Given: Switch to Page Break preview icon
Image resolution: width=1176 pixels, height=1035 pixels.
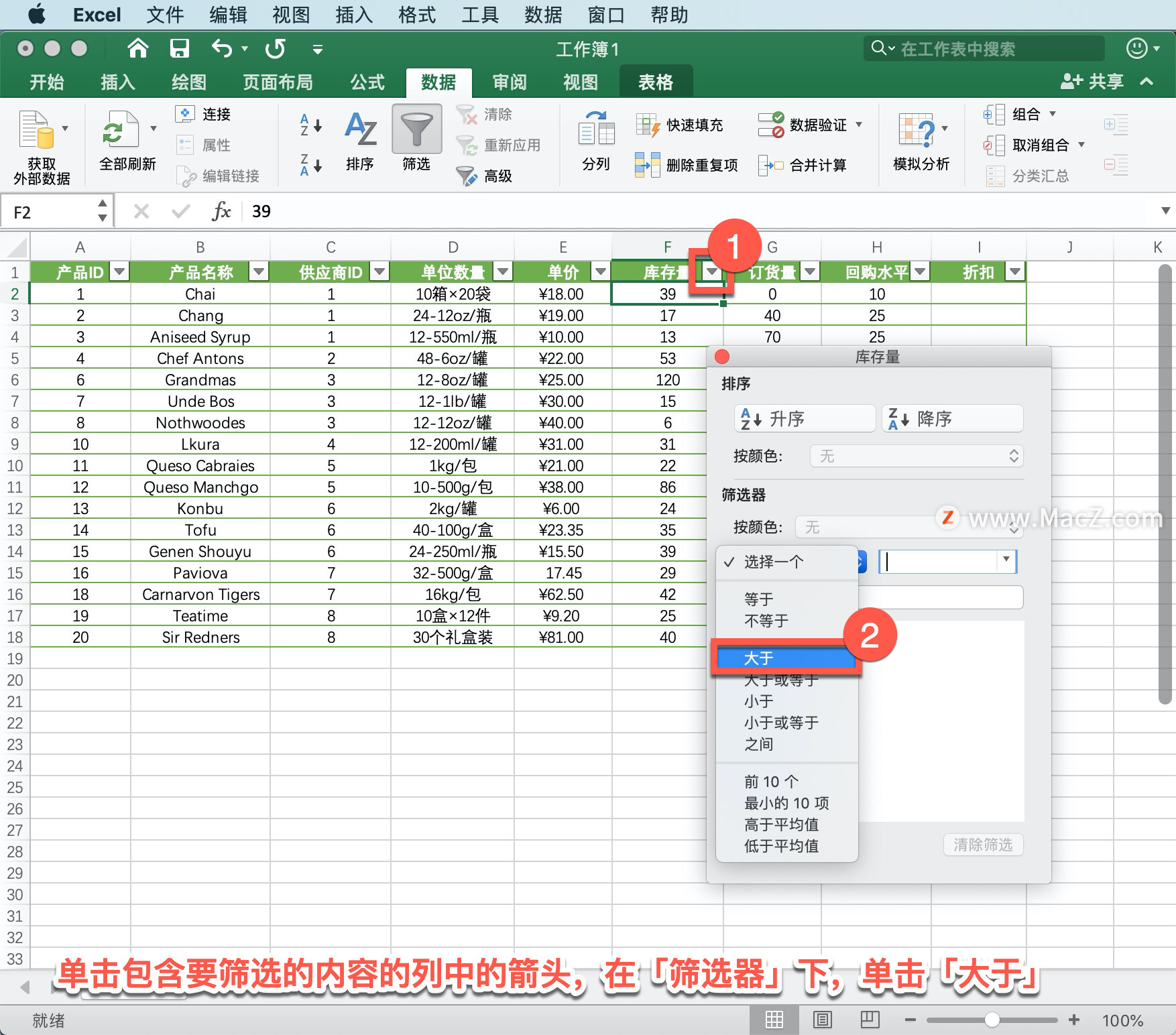Looking at the screenshot, I should (870, 1020).
